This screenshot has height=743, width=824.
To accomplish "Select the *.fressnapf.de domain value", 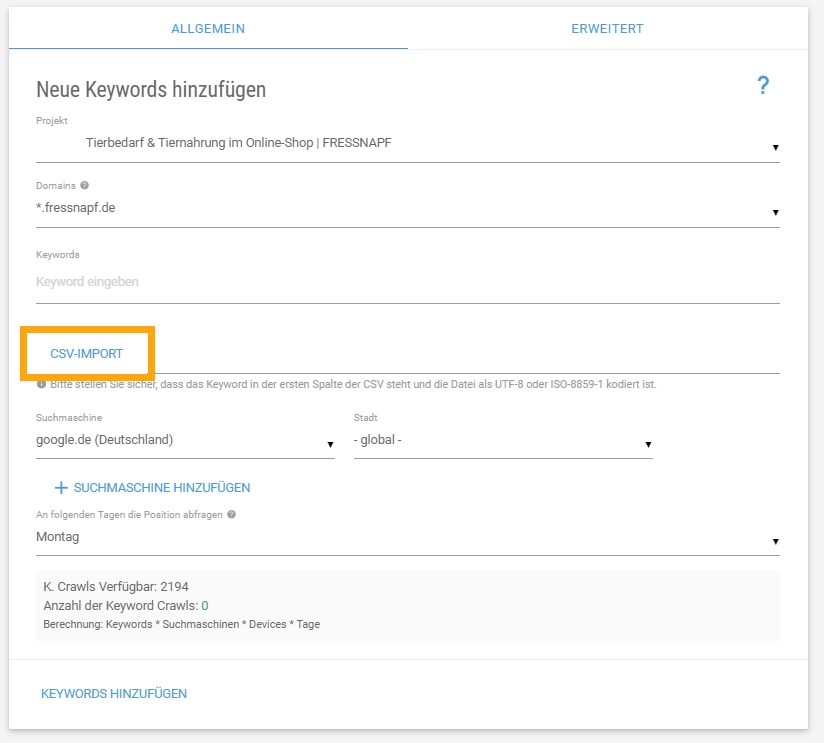I will pyautogui.click(x=76, y=208).
